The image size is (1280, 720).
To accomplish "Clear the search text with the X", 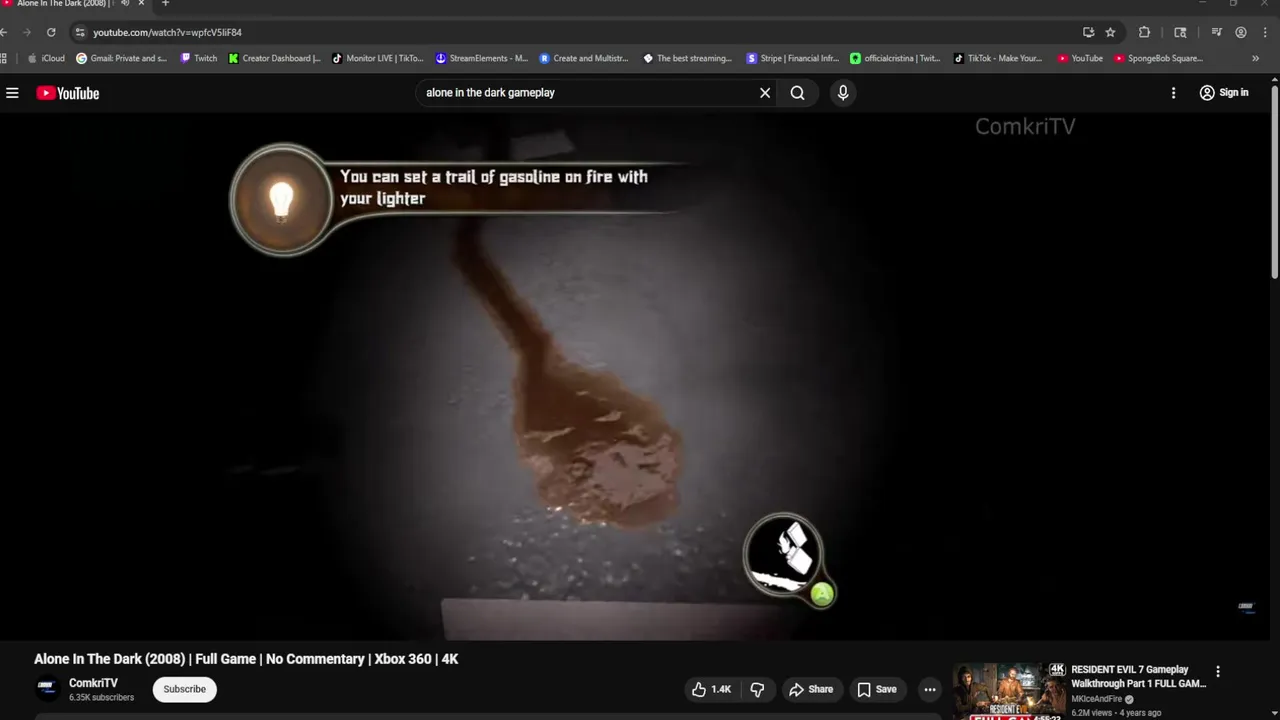I will click(765, 93).
